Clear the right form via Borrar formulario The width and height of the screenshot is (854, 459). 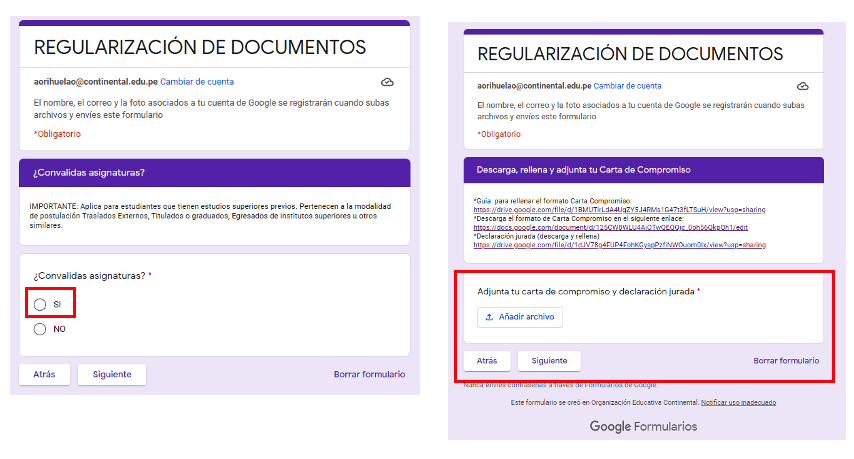pyautogui.click(x=786, y=361)
